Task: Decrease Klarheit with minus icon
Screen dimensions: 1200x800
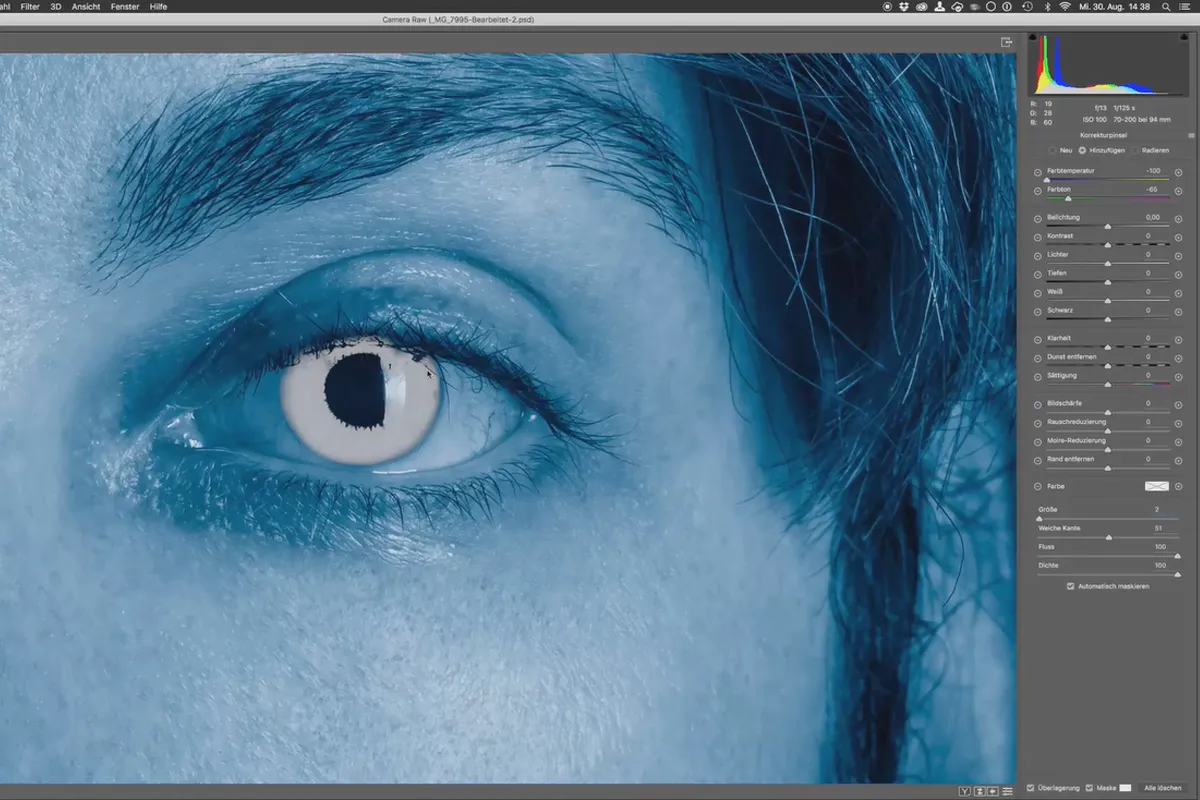Action: [1037, 340]
